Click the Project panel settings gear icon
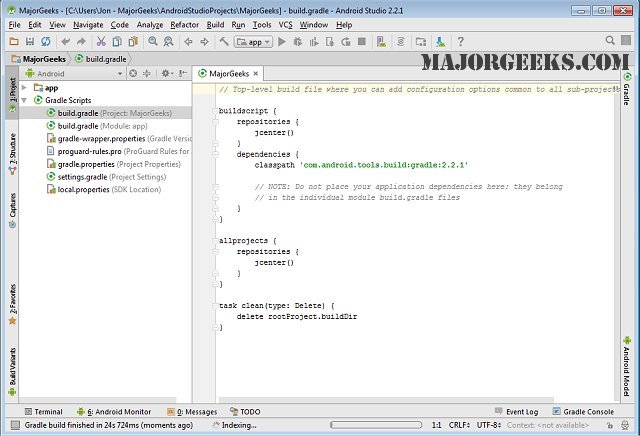The height and width of the screenshot is (436, 640). pos(166,74)
